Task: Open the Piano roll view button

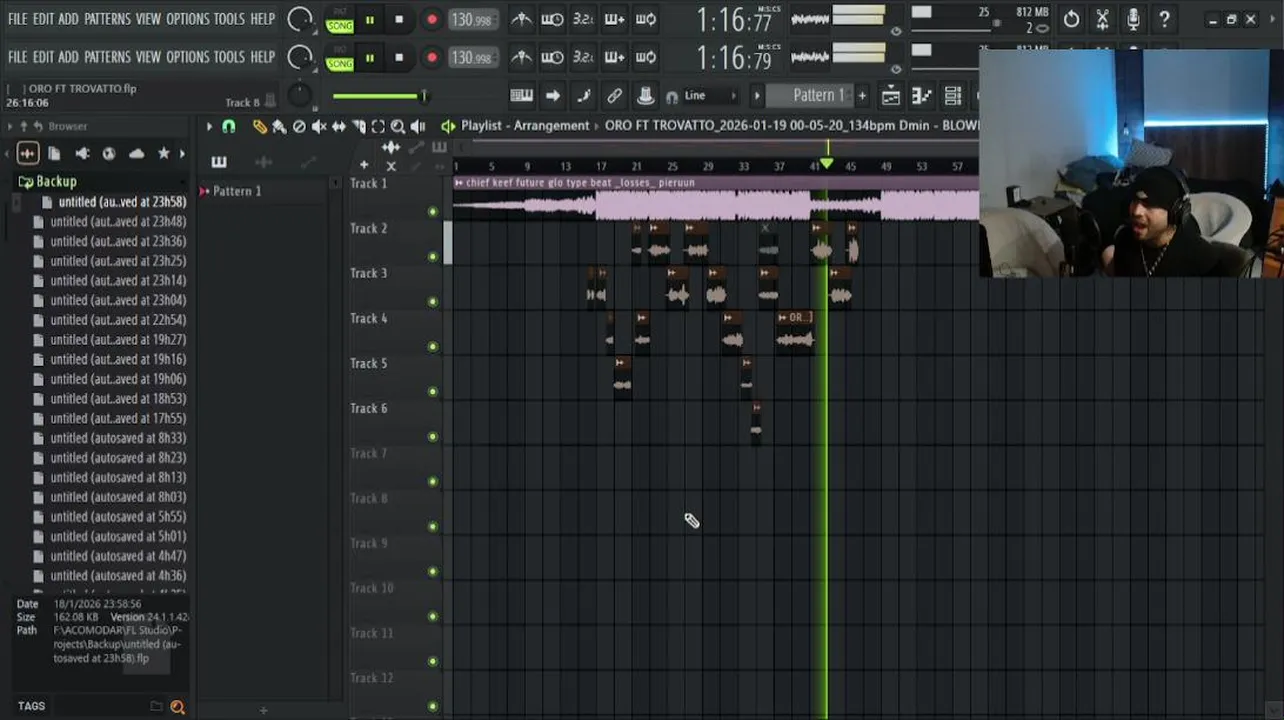Action: (x=921, y=96)
